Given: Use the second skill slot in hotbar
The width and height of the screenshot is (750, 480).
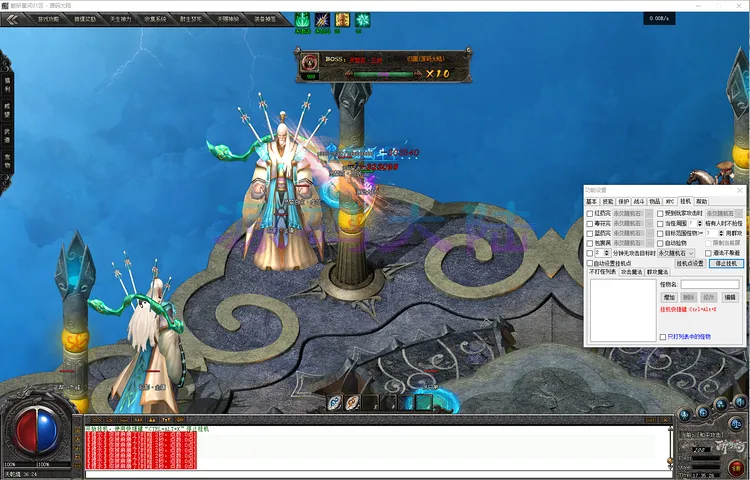Looking at the screenshot, I should (353, 402).
